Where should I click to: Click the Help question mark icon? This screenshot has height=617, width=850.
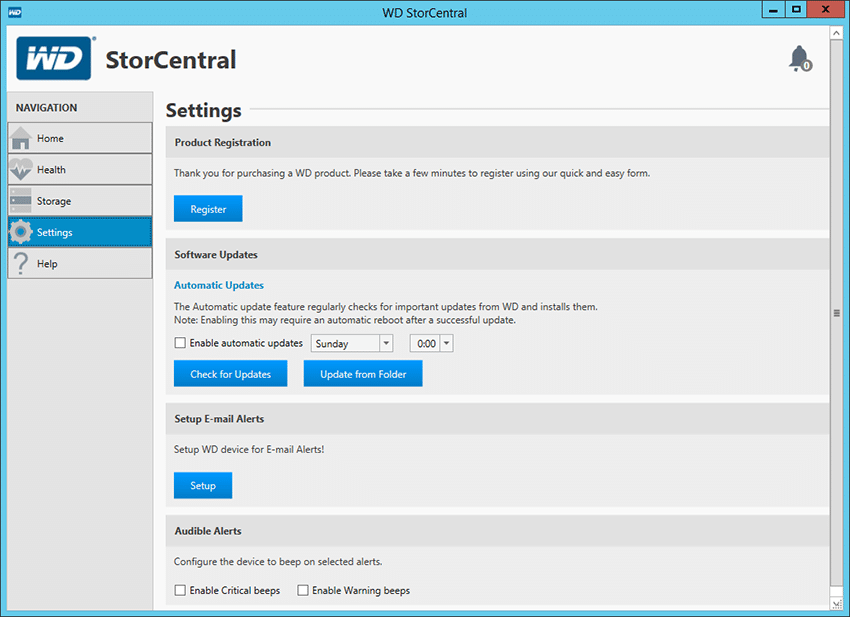pyautogui.click(x=21, y=263)
